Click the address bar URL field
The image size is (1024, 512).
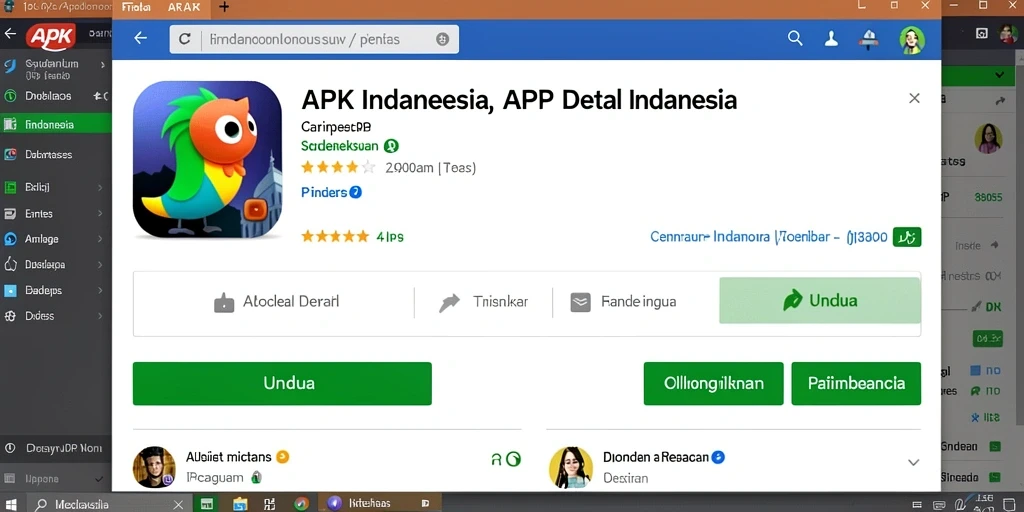(x=314, y=39)
